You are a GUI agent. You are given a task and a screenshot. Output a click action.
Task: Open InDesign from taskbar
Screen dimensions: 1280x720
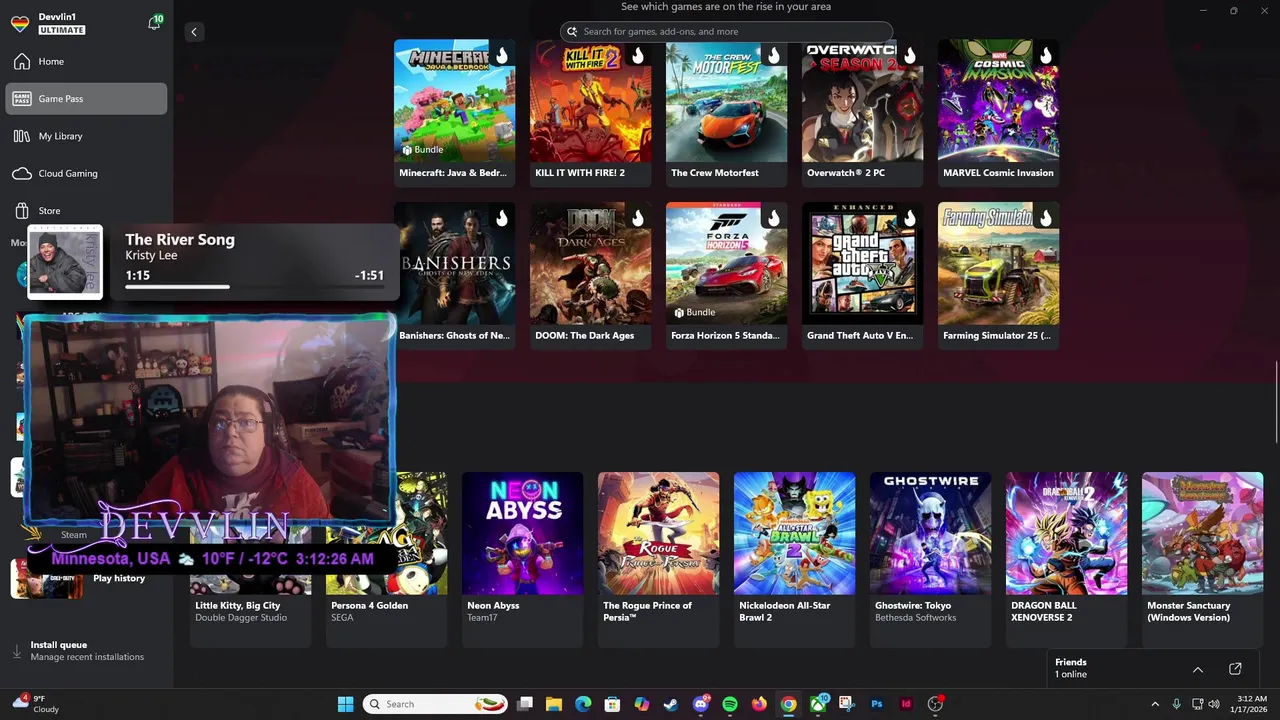pos(906,704)
